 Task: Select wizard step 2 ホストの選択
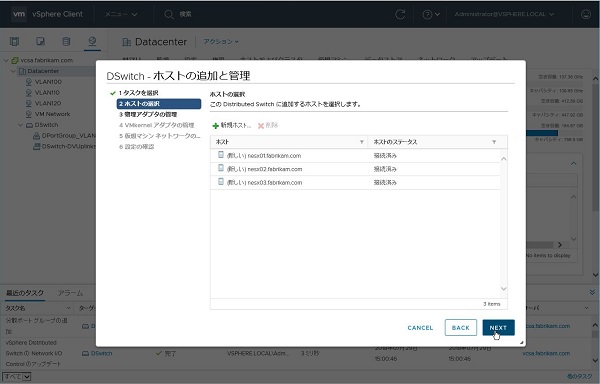coord(159,104)
